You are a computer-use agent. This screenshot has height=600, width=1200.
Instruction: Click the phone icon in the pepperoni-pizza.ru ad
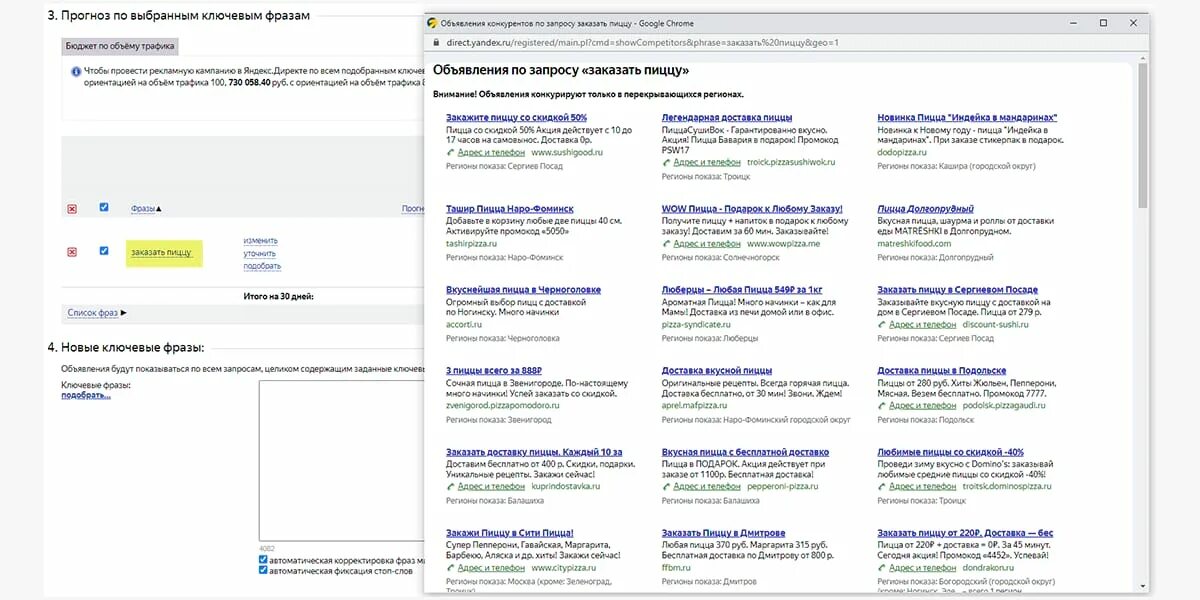point(666,486)
